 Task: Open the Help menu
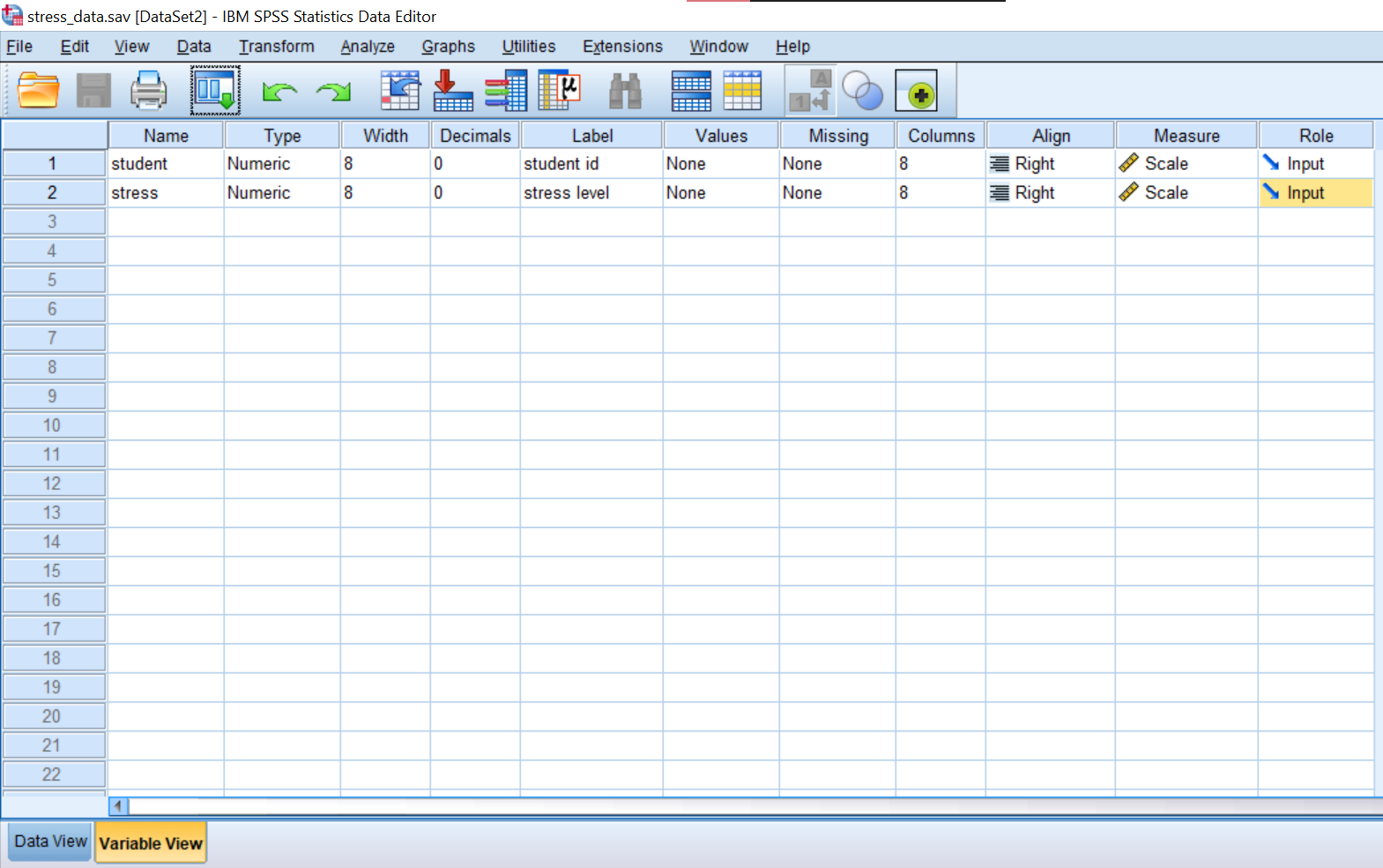coord(792,47)
